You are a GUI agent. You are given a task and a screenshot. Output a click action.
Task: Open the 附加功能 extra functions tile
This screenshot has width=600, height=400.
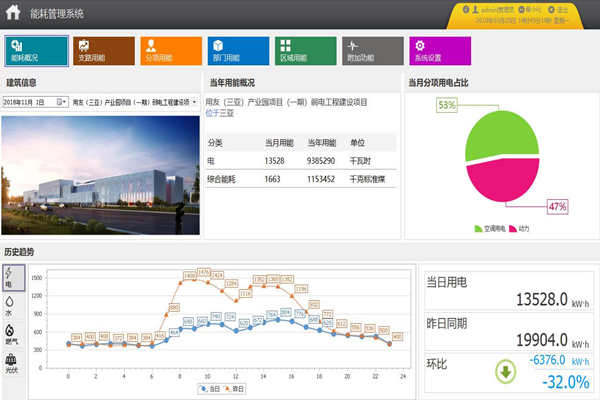(372, 50)
